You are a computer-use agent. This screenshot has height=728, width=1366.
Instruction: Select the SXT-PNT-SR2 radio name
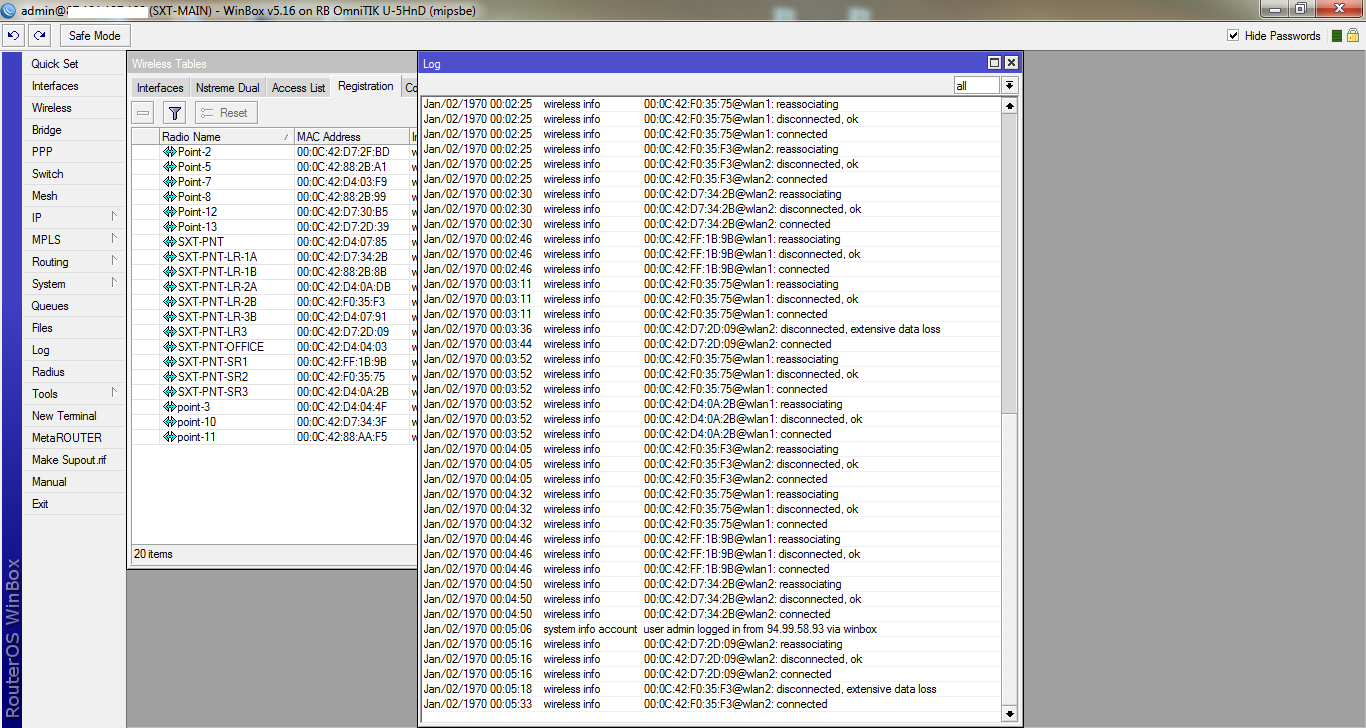point(213,377)
